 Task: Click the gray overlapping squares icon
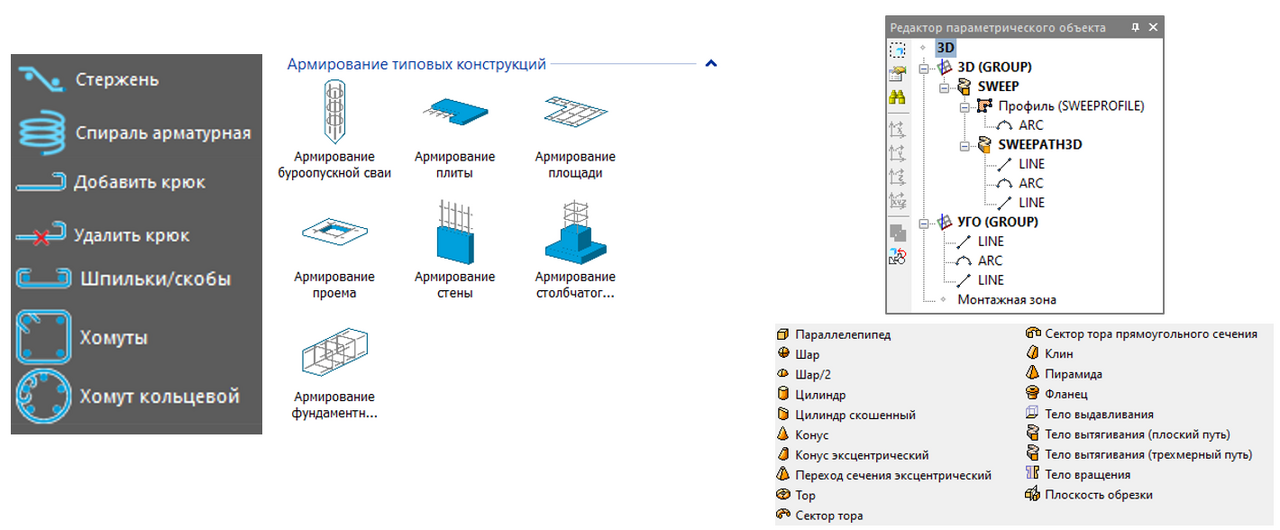click(897, 231)
